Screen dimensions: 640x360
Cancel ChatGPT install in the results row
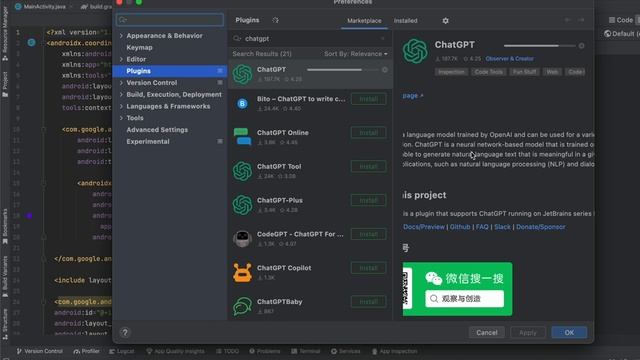pos(384,70)
